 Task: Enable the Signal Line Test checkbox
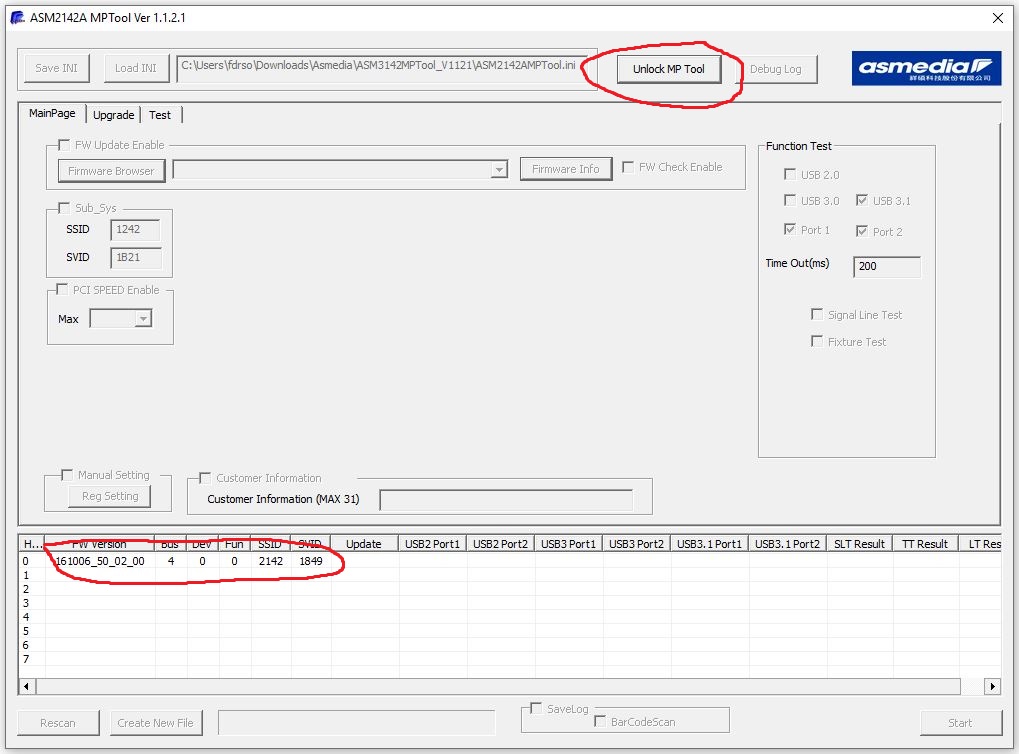click(x=817, y=315)
